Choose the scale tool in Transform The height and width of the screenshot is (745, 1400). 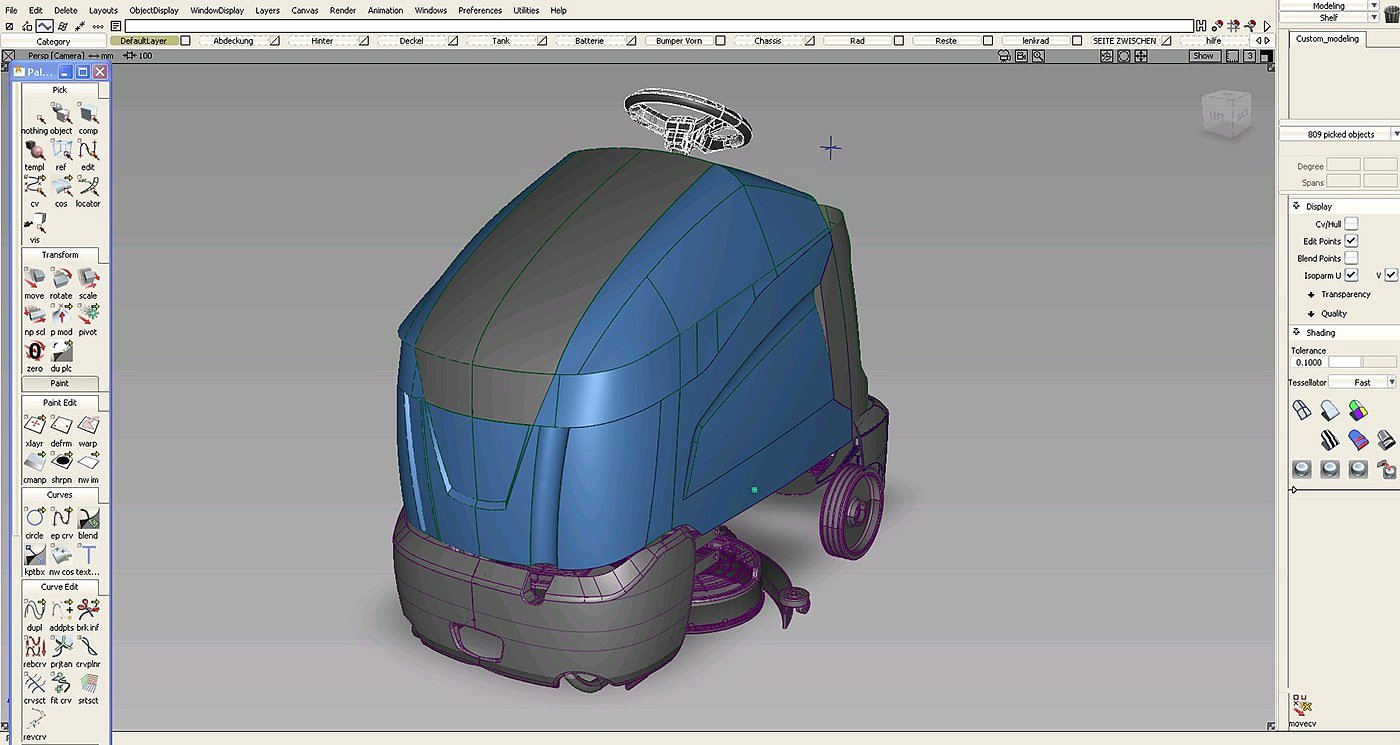click(x=88, y=279)
